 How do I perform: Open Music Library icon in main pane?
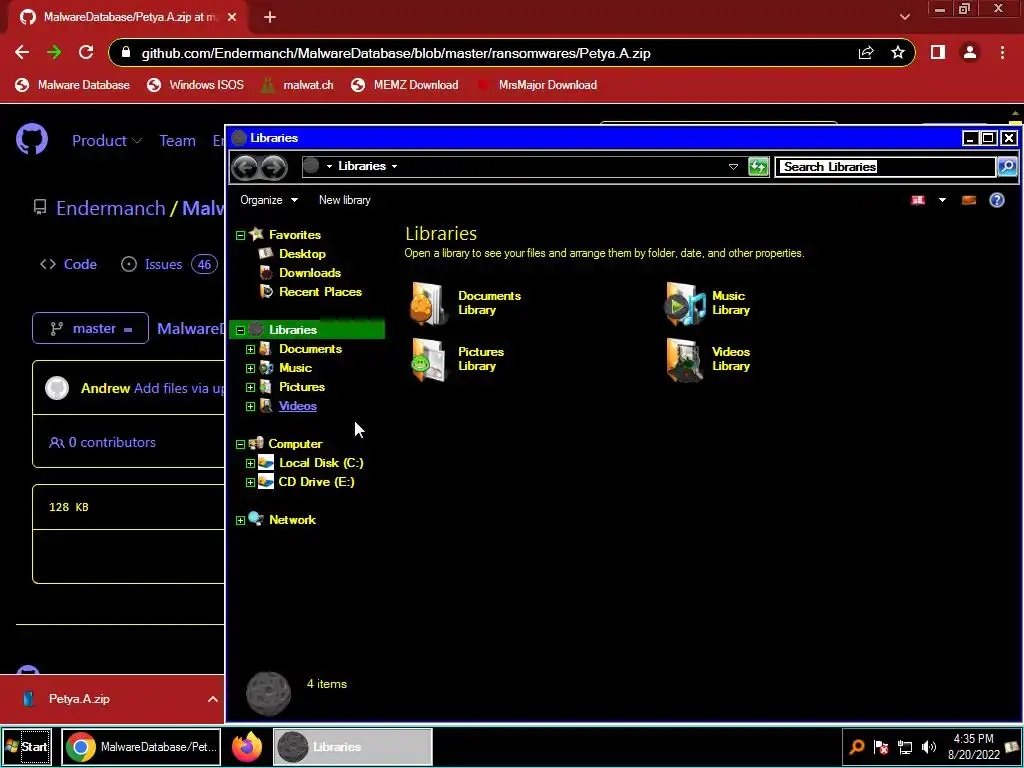685,304
